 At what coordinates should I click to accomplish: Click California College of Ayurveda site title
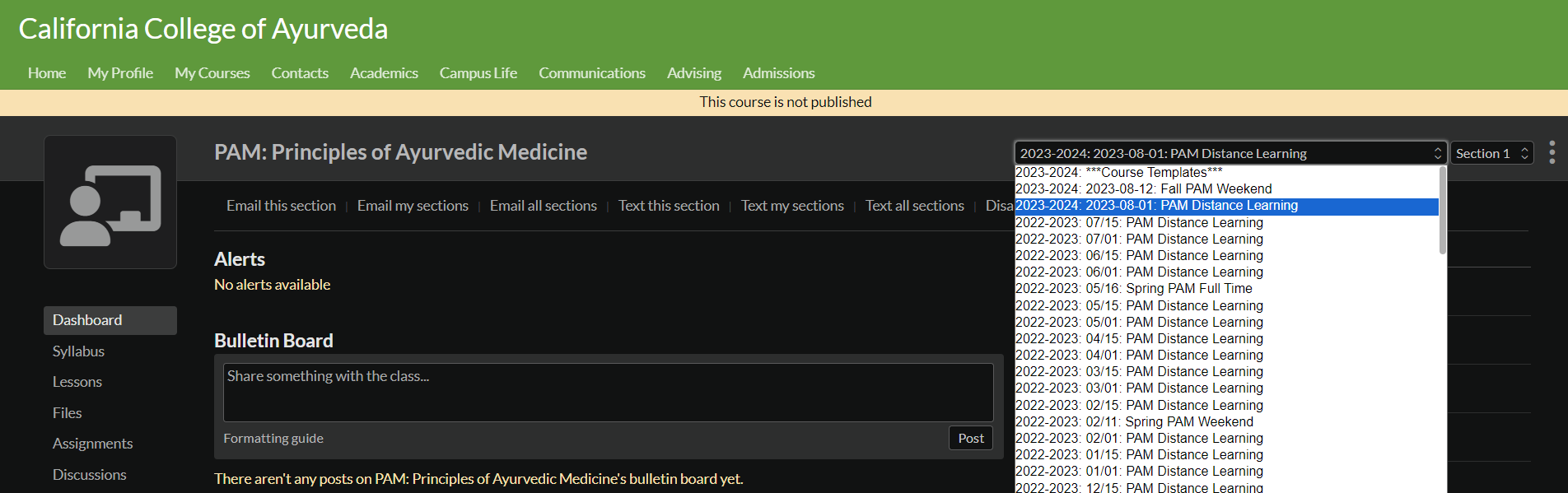pyautogui.click(x=203, y=29)
